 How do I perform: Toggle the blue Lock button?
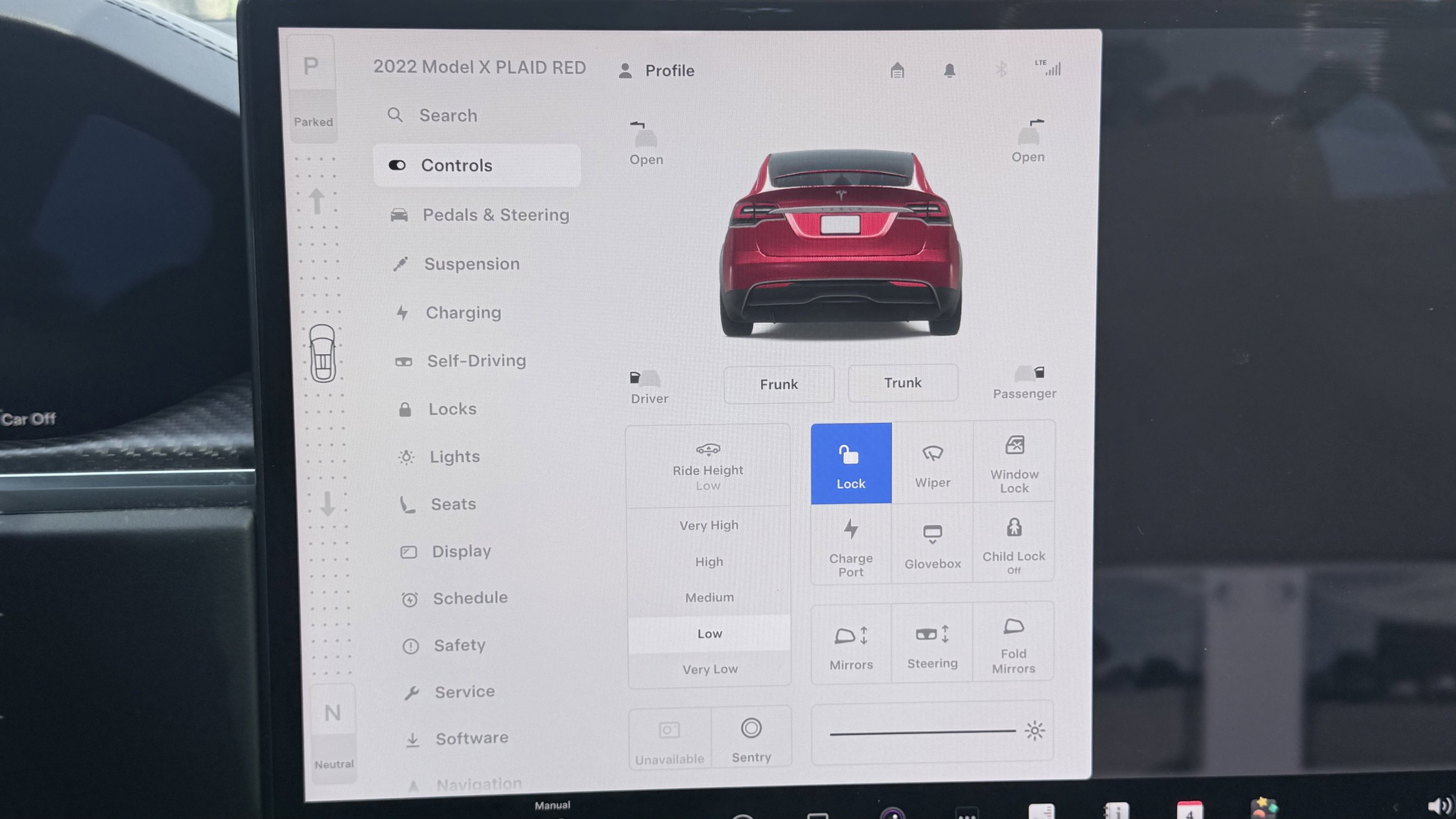pos(851,464)
